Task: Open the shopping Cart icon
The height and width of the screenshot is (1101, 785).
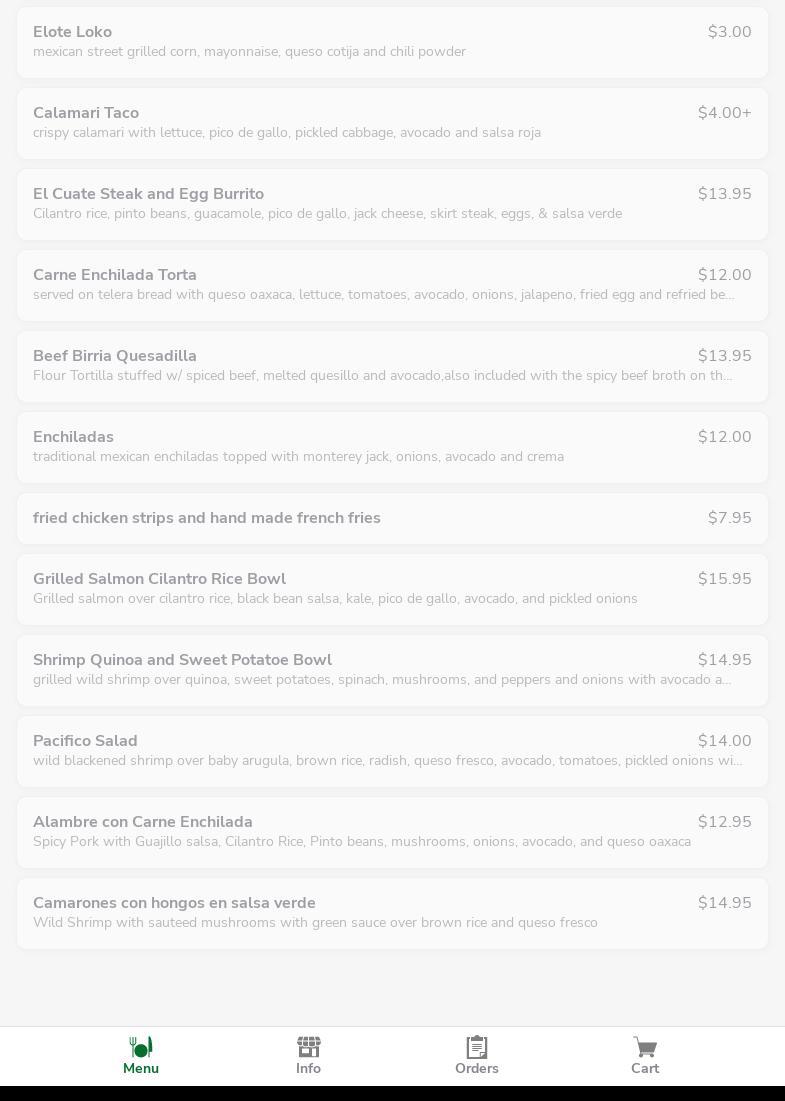Action: click(x=645, y=1047)
